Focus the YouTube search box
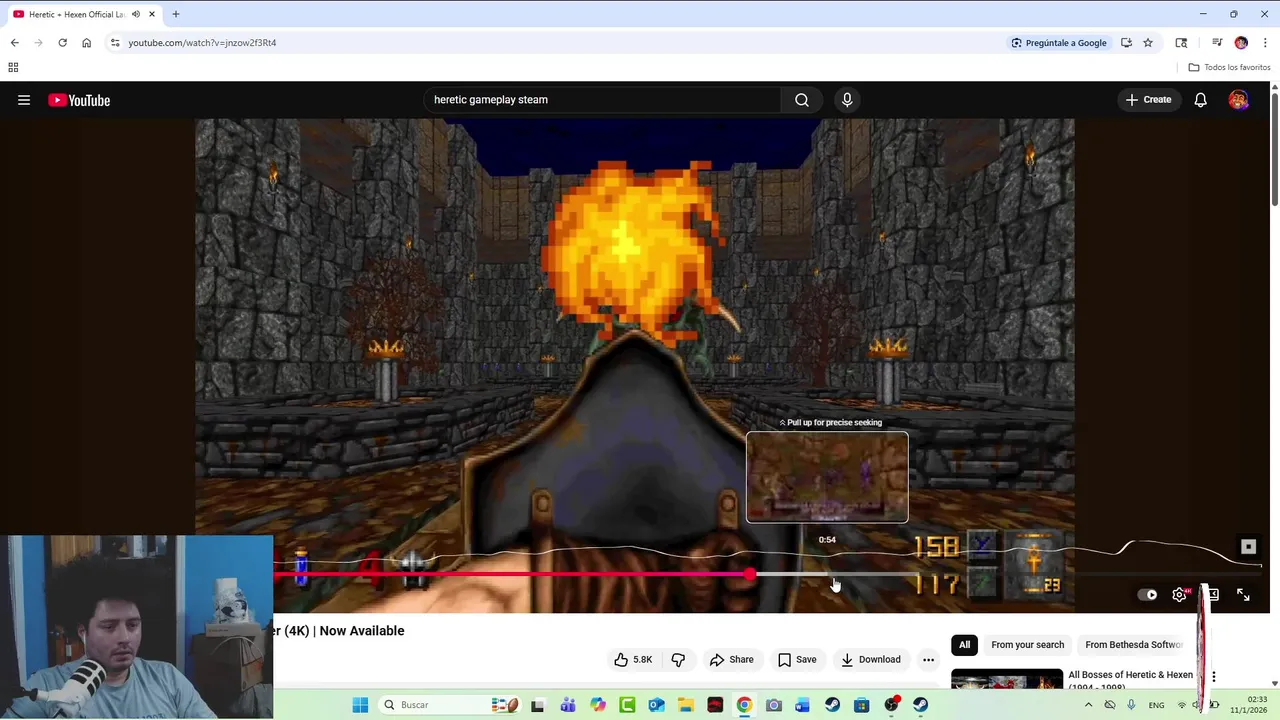Screen dimensions: 1280x720 (x=602, y=100)
